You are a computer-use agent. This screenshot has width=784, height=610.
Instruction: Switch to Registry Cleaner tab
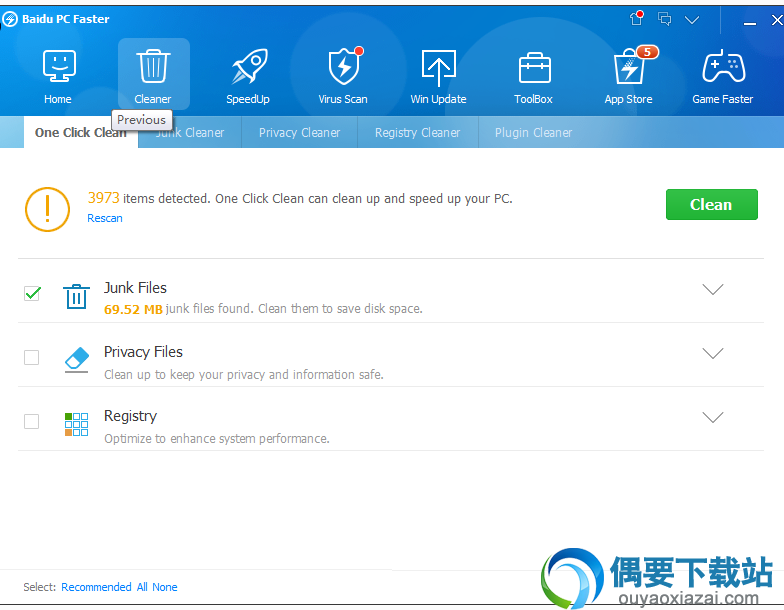(418, 132)
